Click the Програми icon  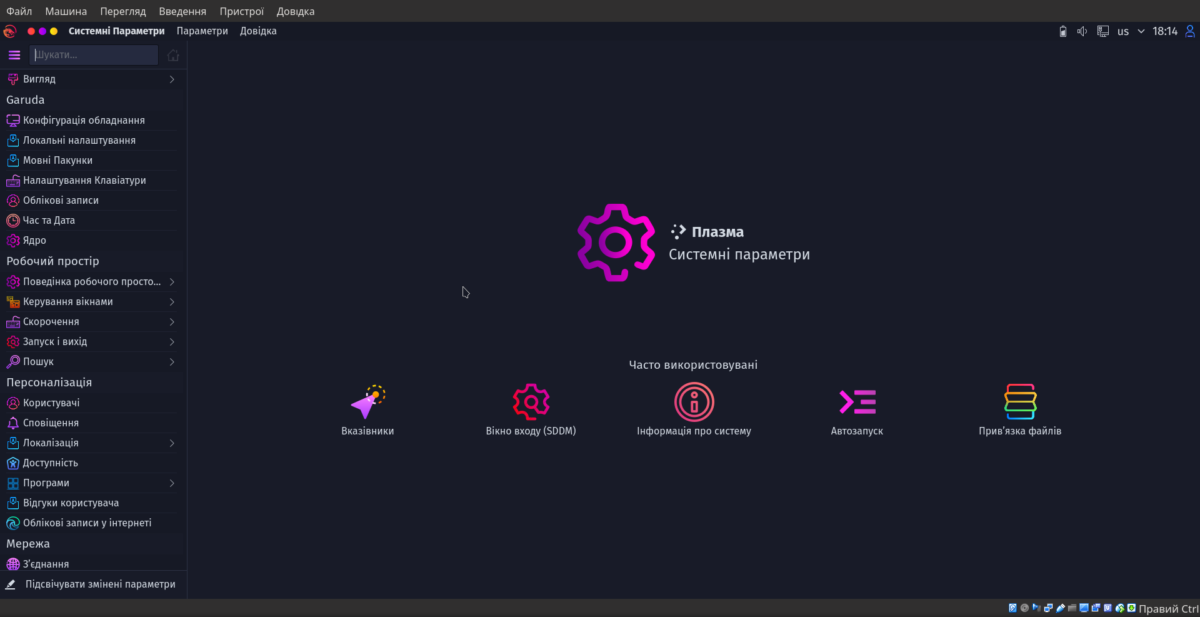pyautogui.click(x=13, y=483)
